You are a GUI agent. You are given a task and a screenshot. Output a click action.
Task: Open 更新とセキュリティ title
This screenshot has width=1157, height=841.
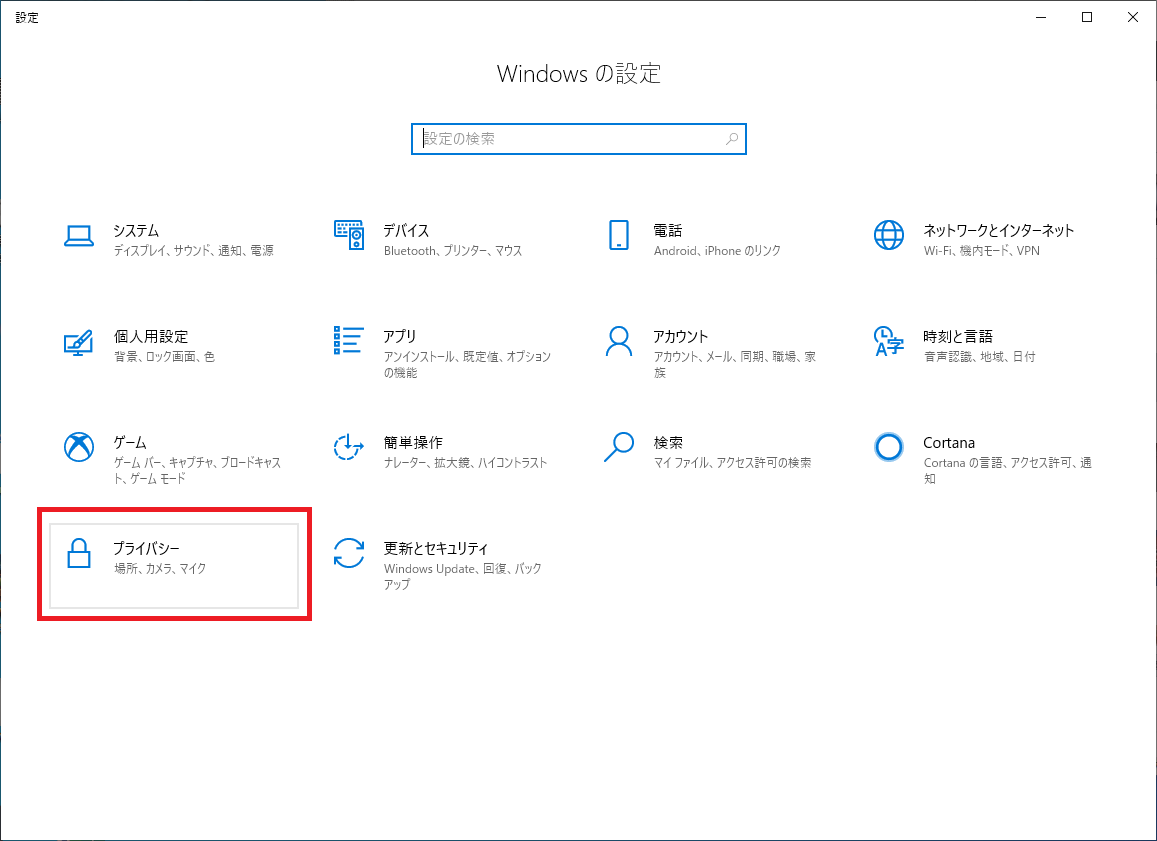click(435, 548)
